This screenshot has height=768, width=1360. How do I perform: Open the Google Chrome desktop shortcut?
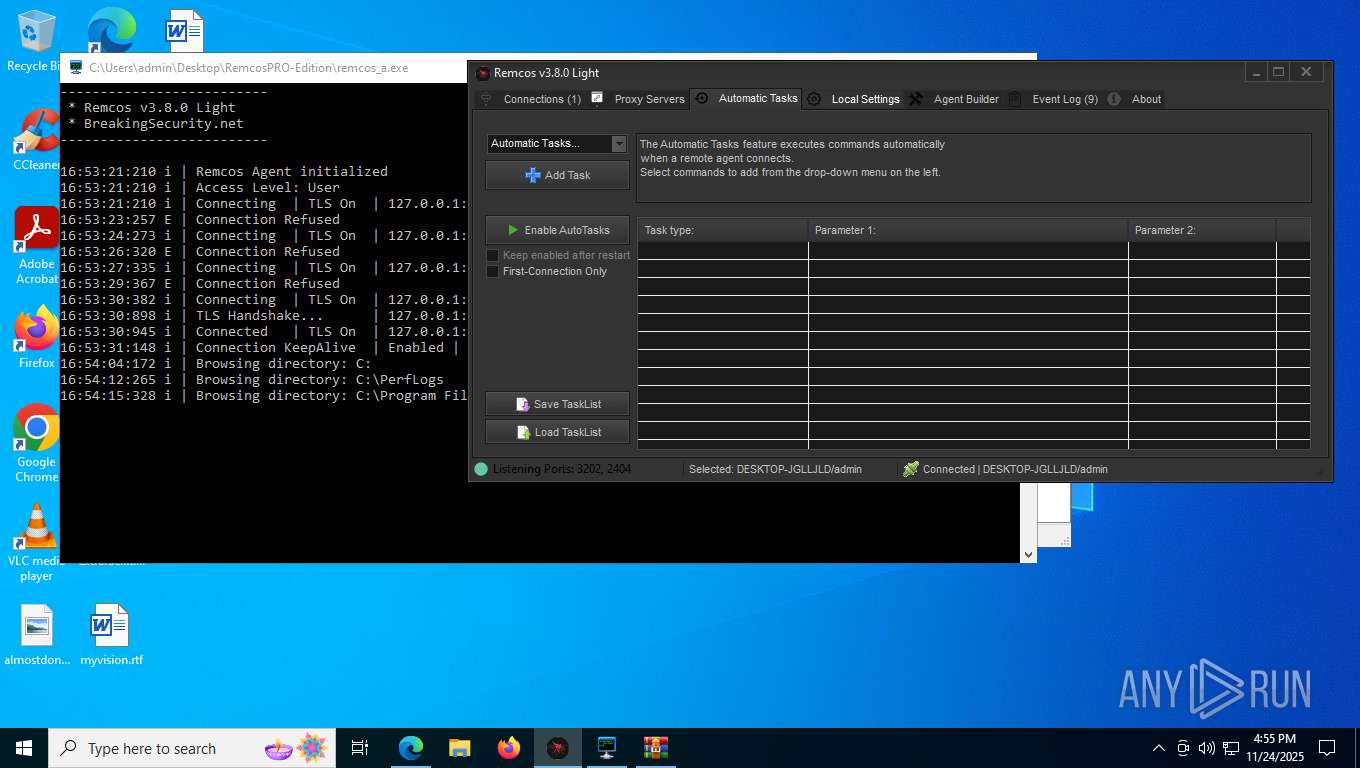coord(36,443)
